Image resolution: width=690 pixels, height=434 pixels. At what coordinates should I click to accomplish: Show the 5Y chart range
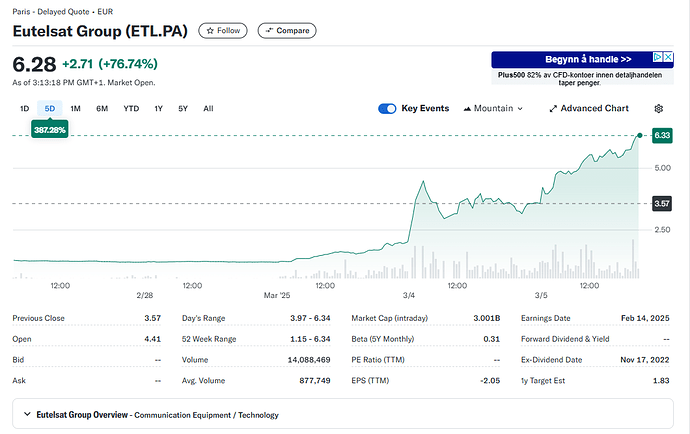point(183,109)
